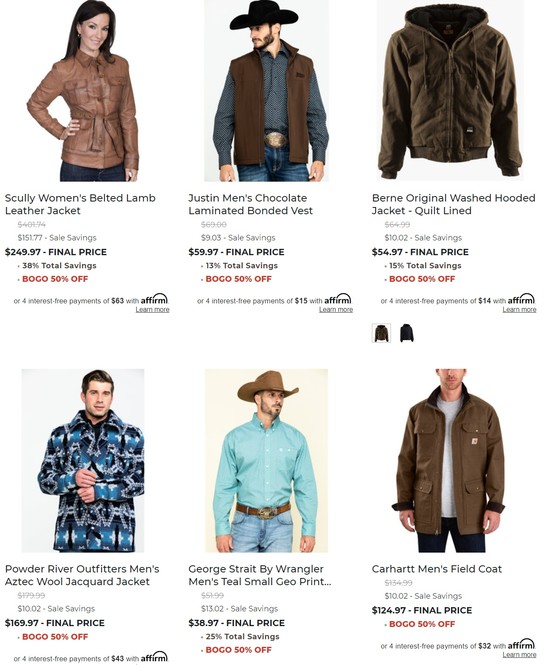The height and width of the screenshot is (665, 550).
Task: Click the Affirm logo under Scully jacket
Action: pyautogui.click(x=154, y=299)
